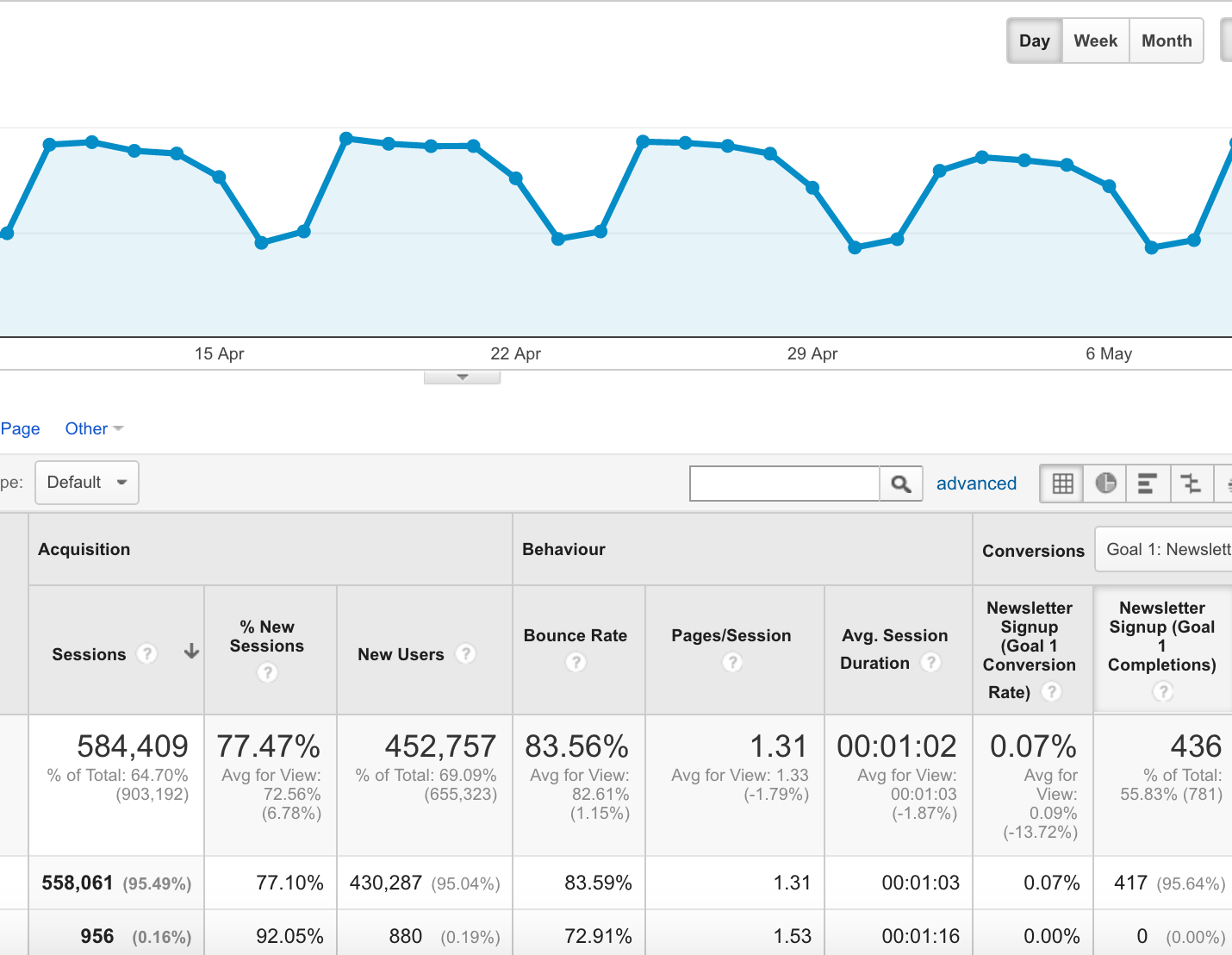This screenshot has width=1232, height=955.
Task: Expand the Other dimension dropdown
Action: pyautogui.click(x=93, y=428)
